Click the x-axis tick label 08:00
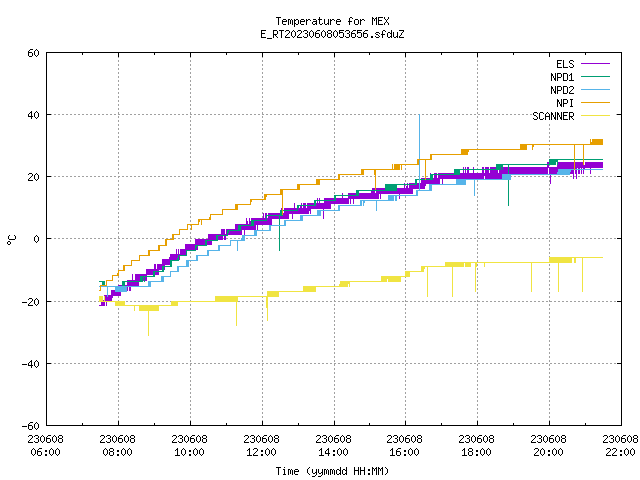 point(118,453)
